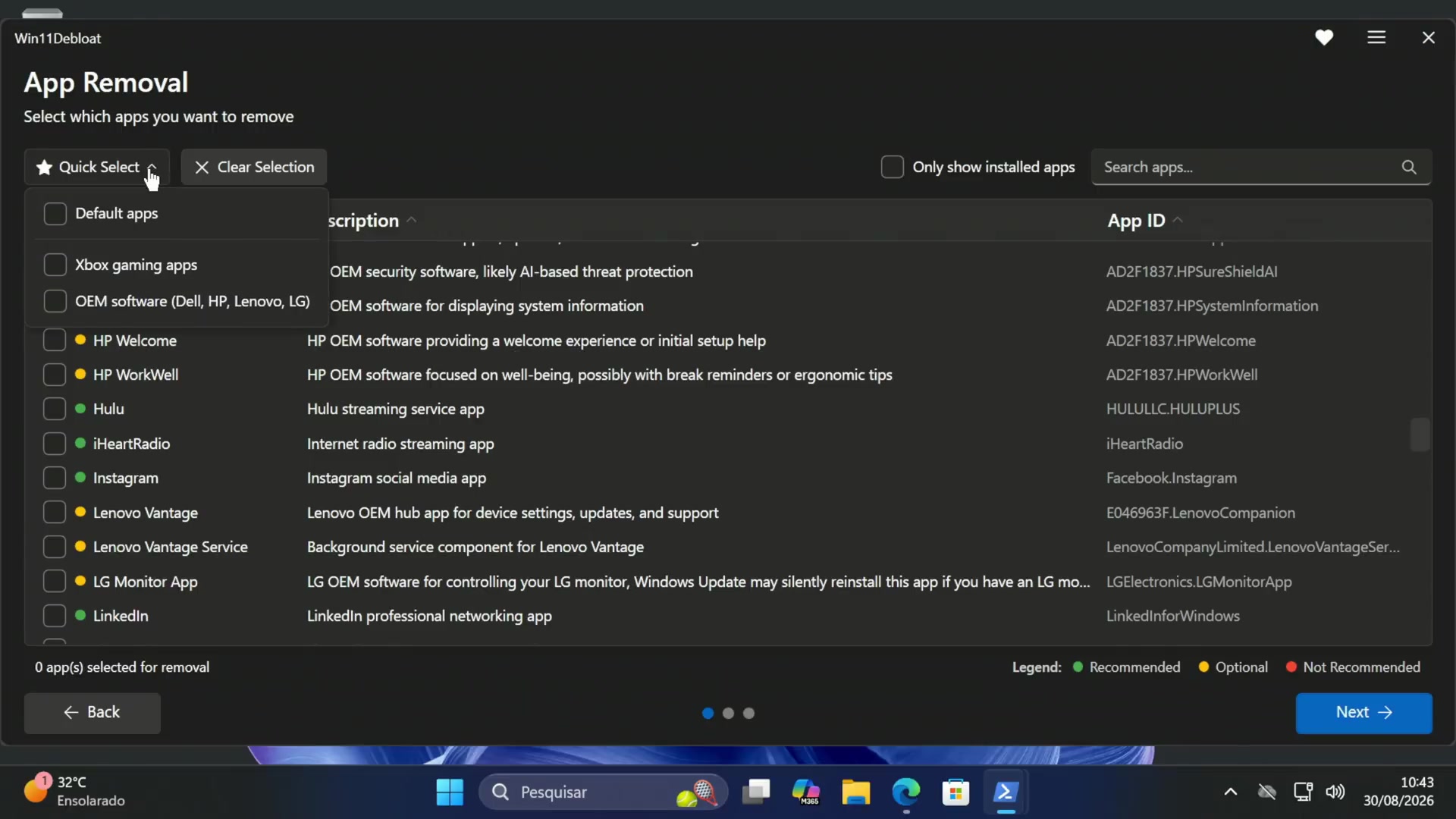This screenshot has width=1456, height=819.
Task: Click the heart donate icon
Action: [1324, 38]
